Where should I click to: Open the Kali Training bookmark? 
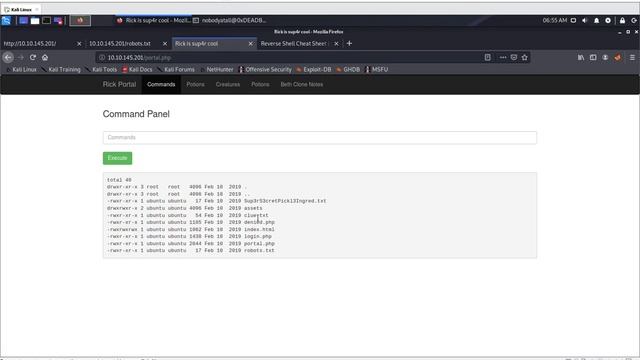coord(61,69)
